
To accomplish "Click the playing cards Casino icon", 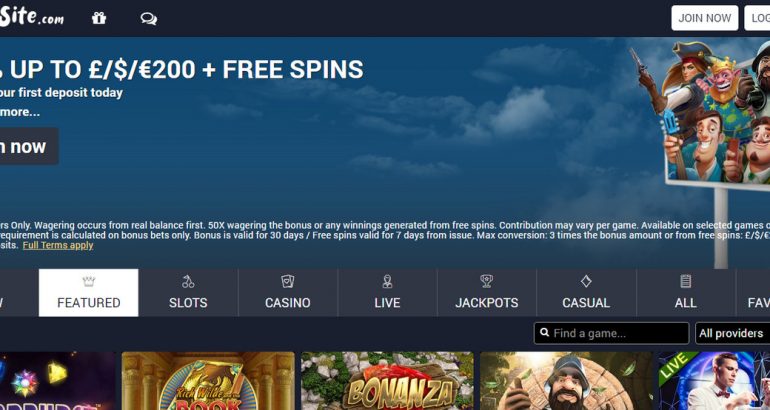I will pos(288,281).
